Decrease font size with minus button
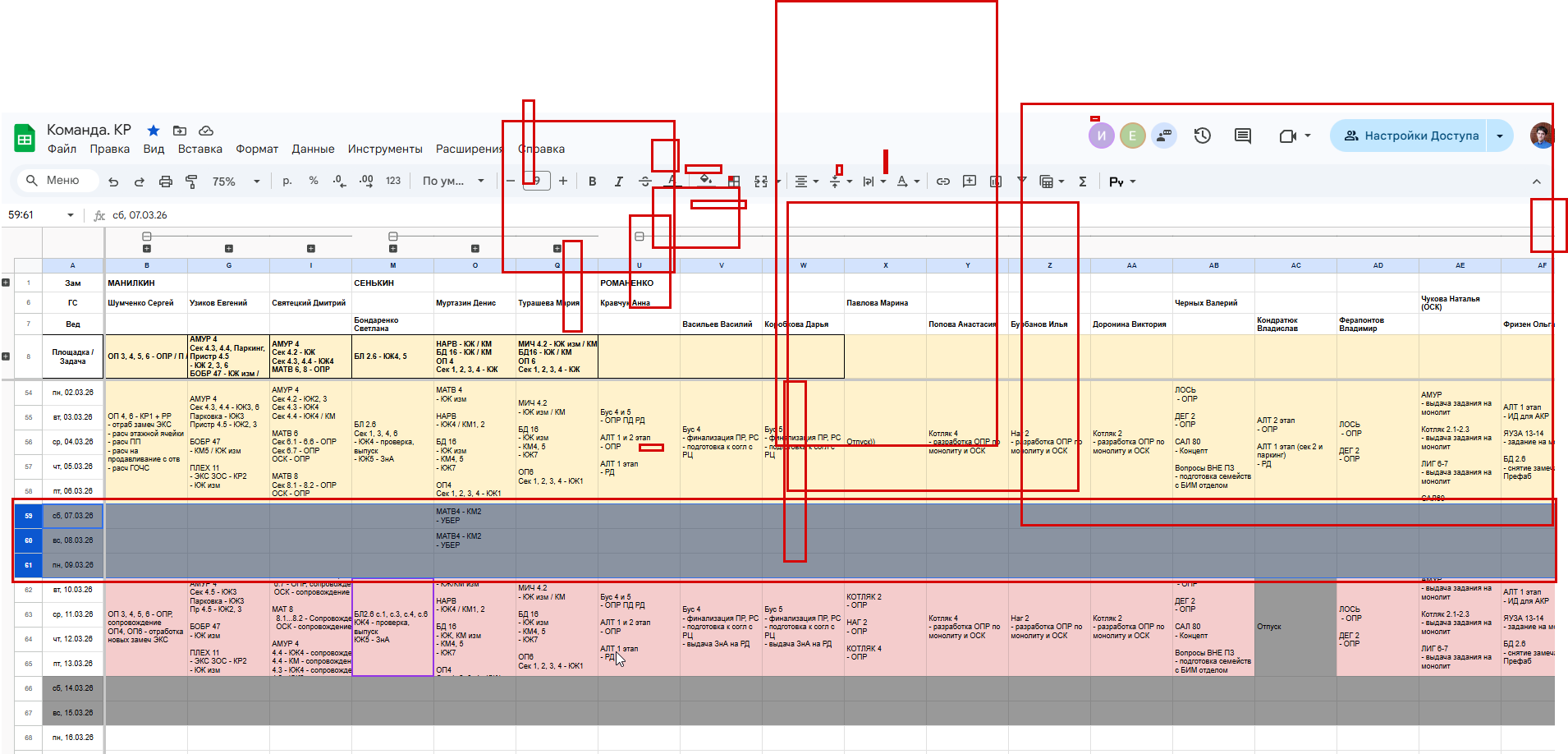1568x754 pixels. coord(511,181)
